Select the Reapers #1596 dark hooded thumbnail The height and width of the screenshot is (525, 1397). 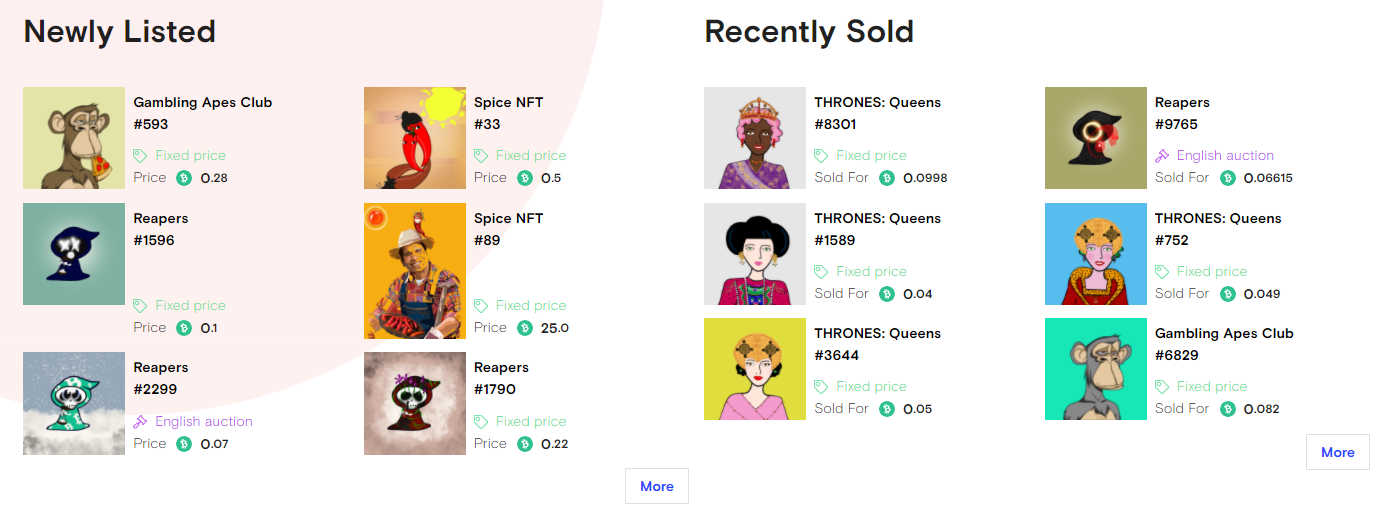click(x=74, y=254)
